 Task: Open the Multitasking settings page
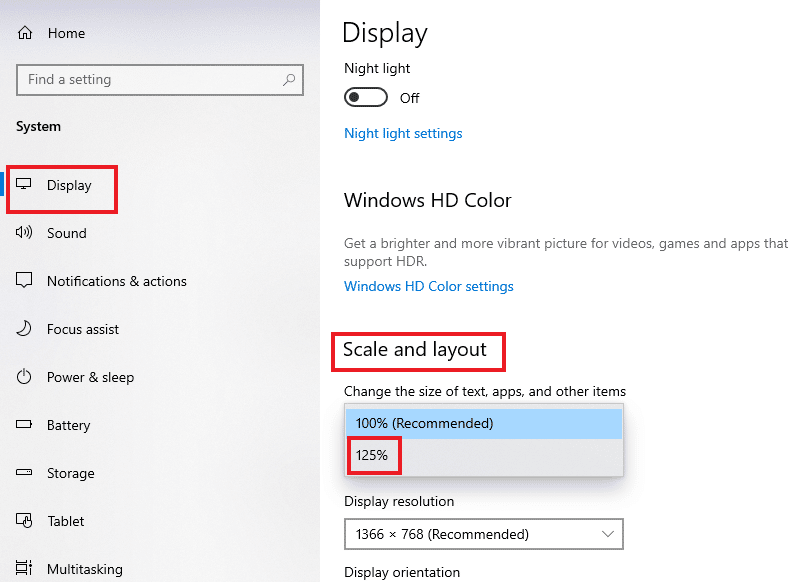pyautogui.click(x=84, y=569)
